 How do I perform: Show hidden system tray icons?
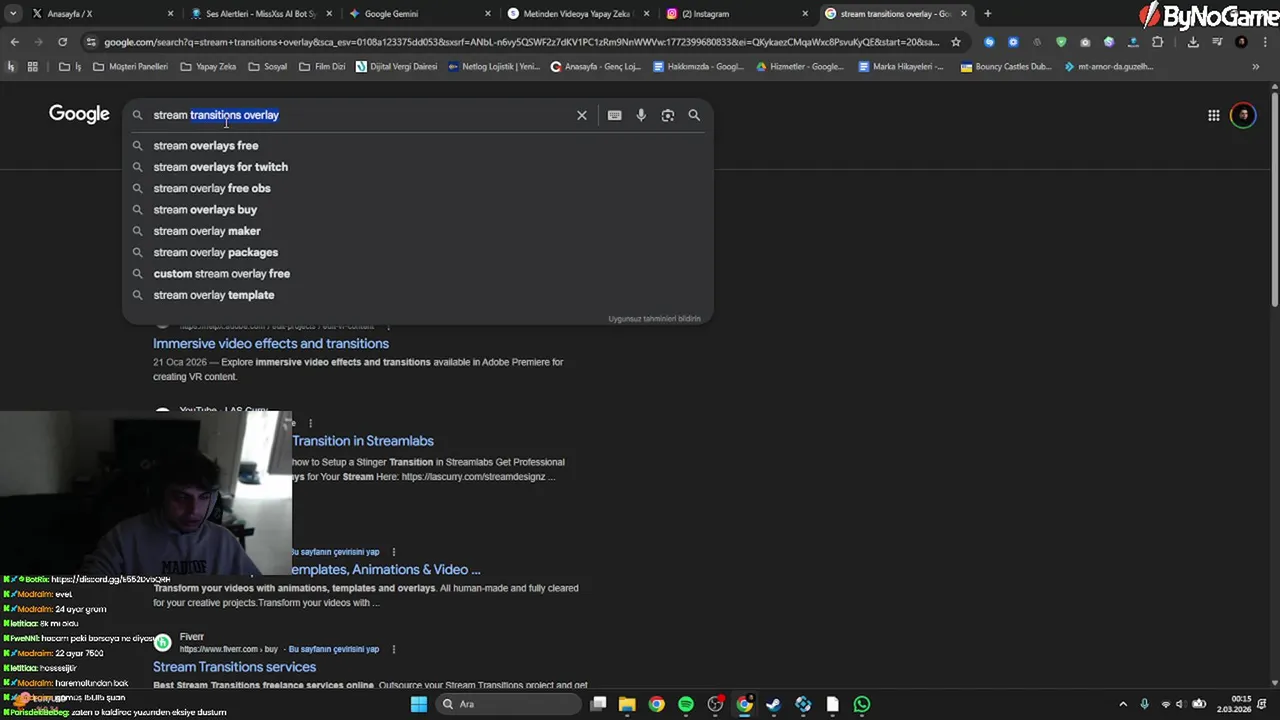pos(1122,704)
